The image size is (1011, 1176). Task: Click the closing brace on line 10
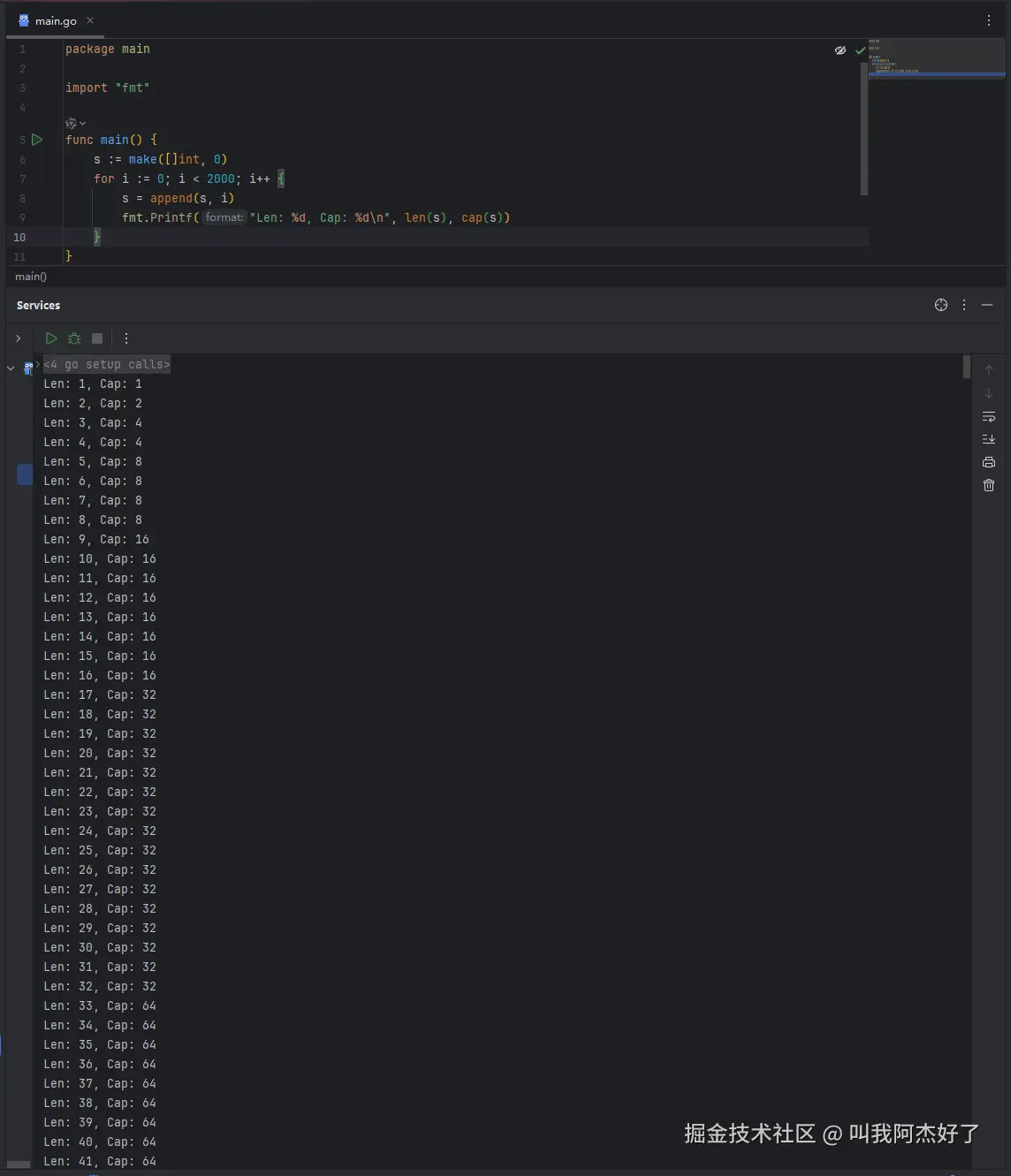(x=97, y=237)
